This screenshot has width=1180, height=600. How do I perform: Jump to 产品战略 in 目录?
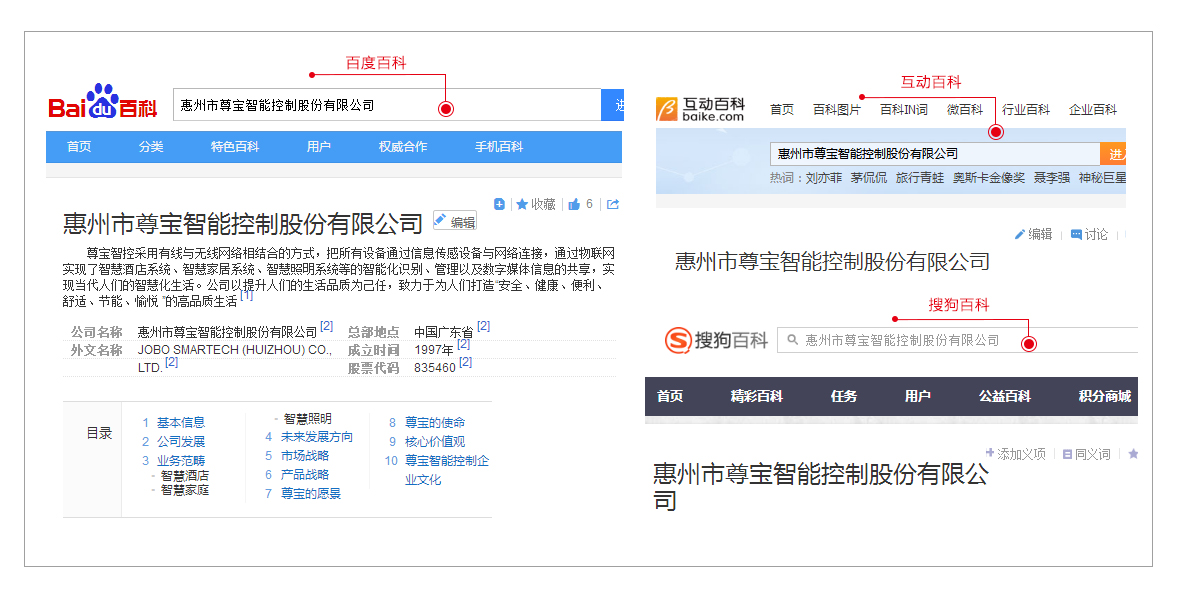click(x=305, y=474)
